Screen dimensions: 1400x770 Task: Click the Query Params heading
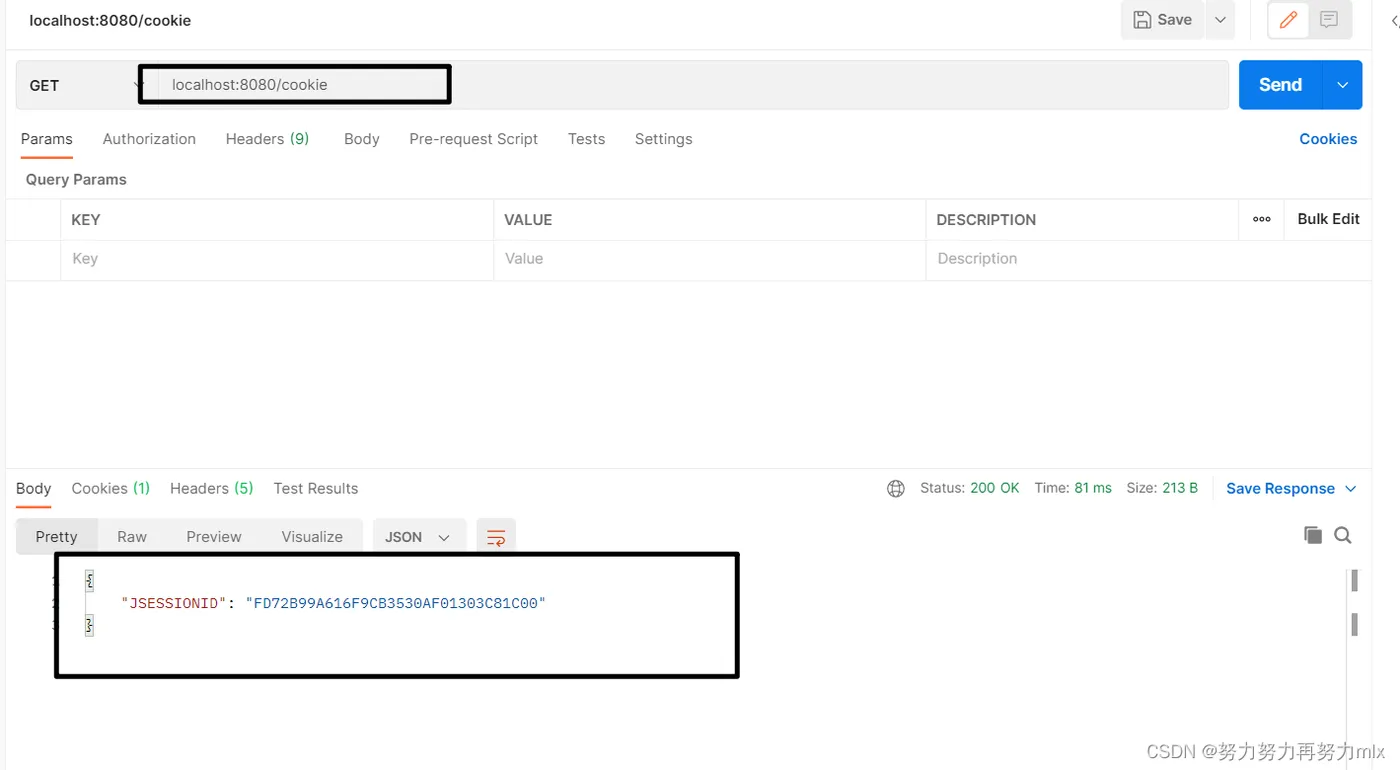point(76,180)
